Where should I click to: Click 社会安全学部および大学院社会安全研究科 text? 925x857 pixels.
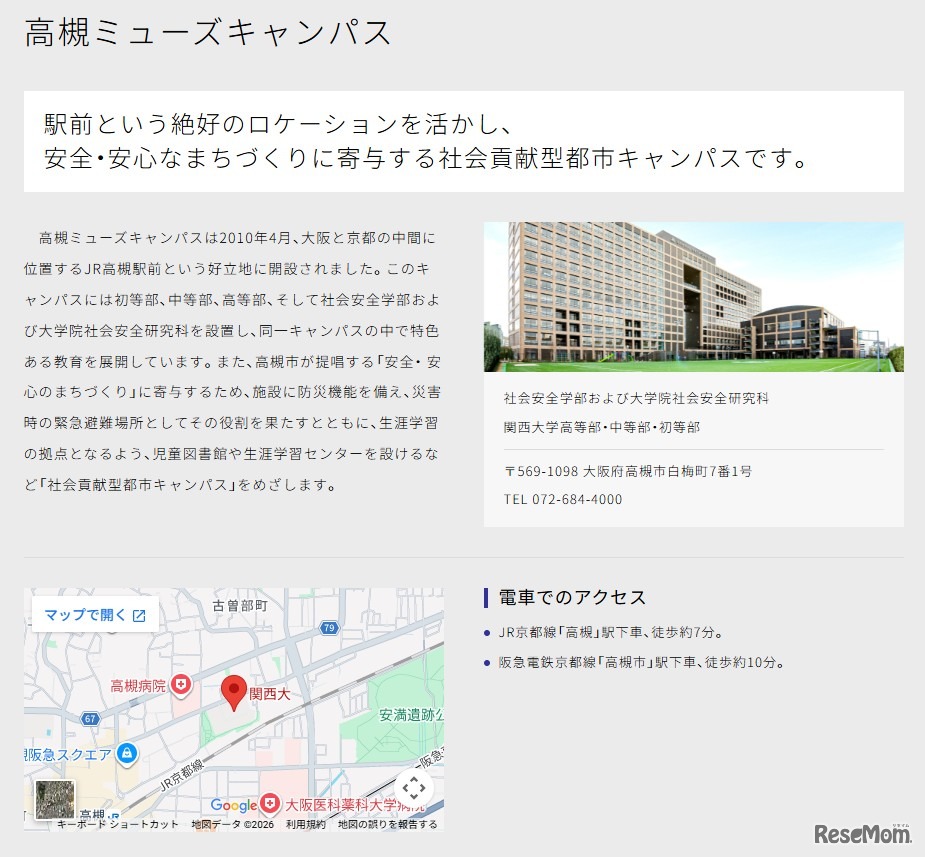click(x=636, y=398)
